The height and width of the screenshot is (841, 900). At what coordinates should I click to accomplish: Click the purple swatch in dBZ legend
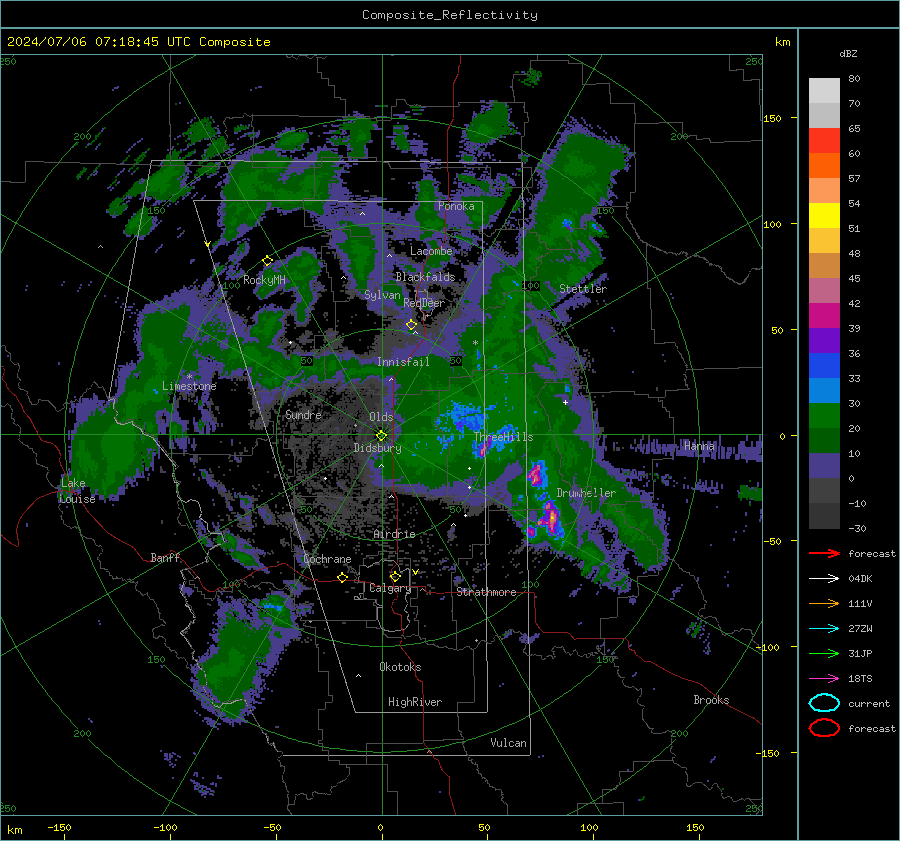tap(824, 340)
